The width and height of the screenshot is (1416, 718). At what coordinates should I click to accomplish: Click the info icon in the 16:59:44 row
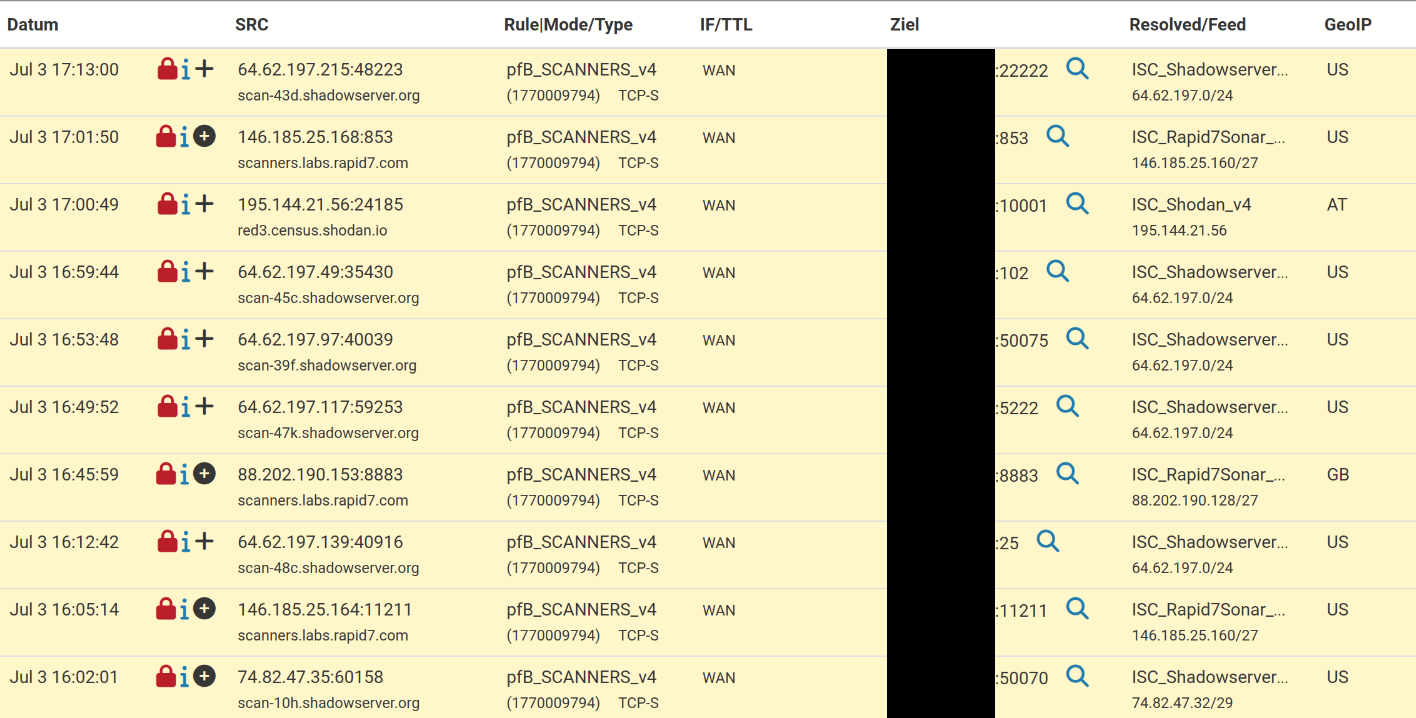(185, 272)
